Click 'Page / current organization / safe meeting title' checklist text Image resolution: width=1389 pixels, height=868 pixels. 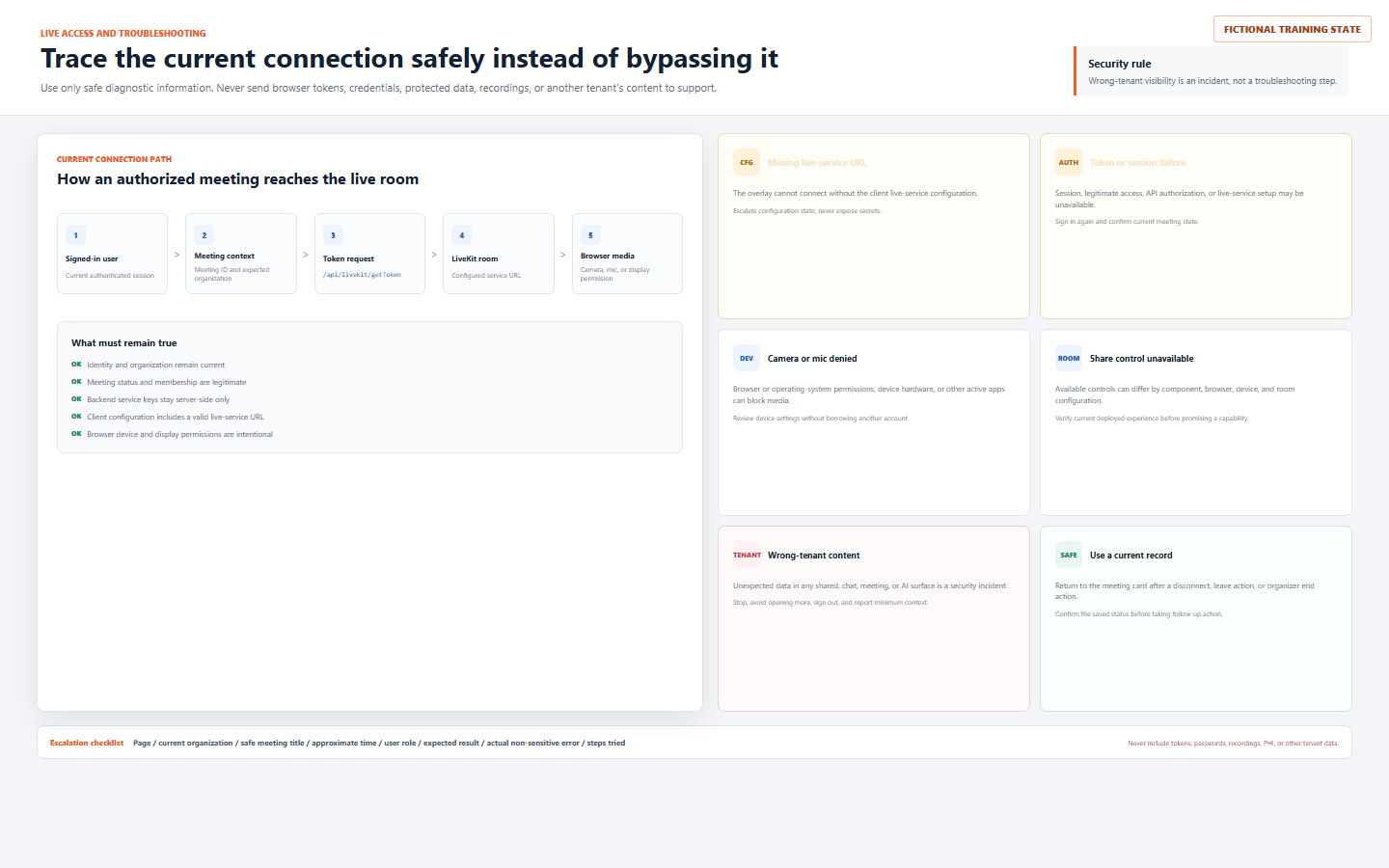[379, 744]
